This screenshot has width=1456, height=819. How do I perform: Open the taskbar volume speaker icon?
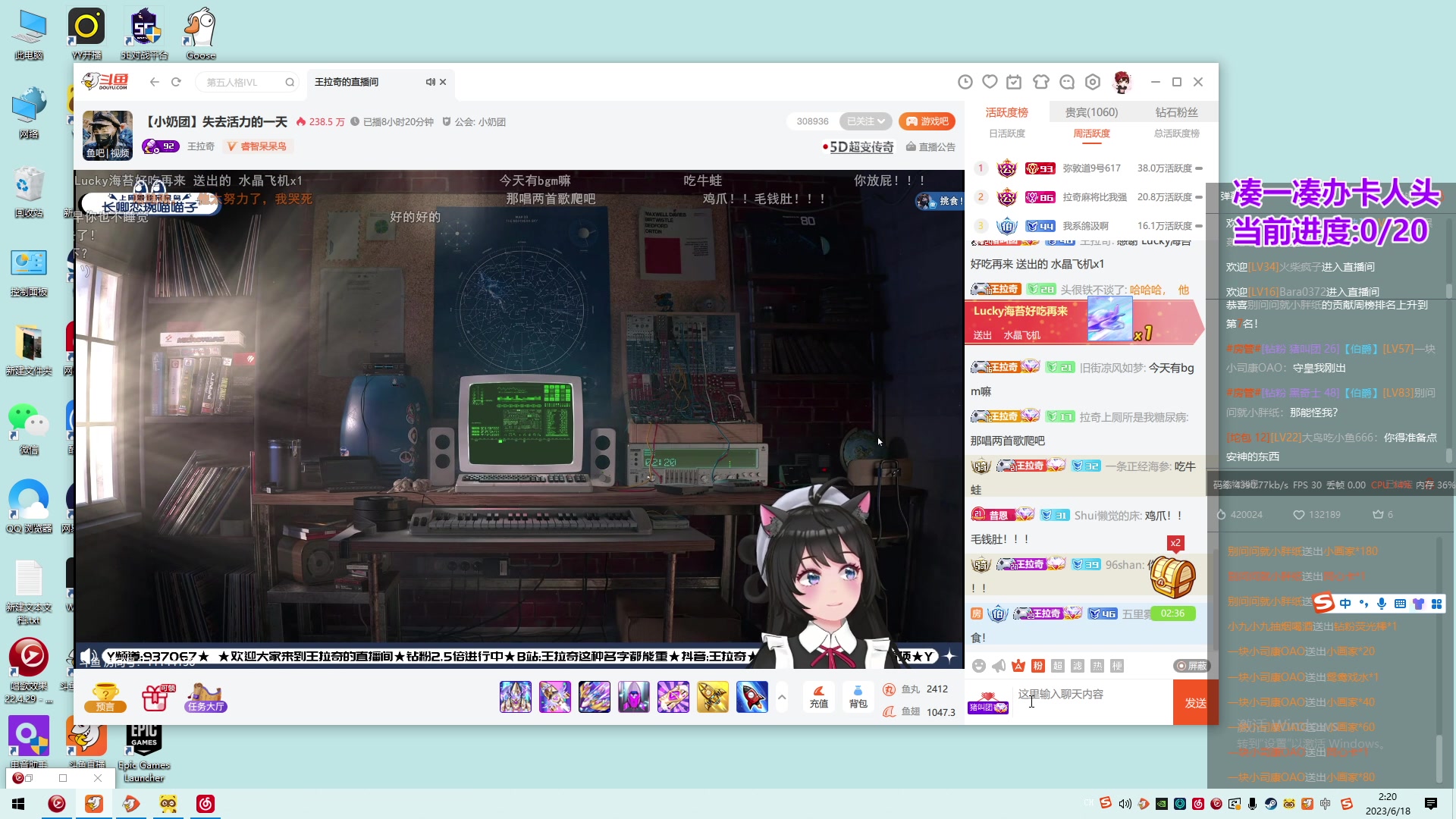[1125, 804]
